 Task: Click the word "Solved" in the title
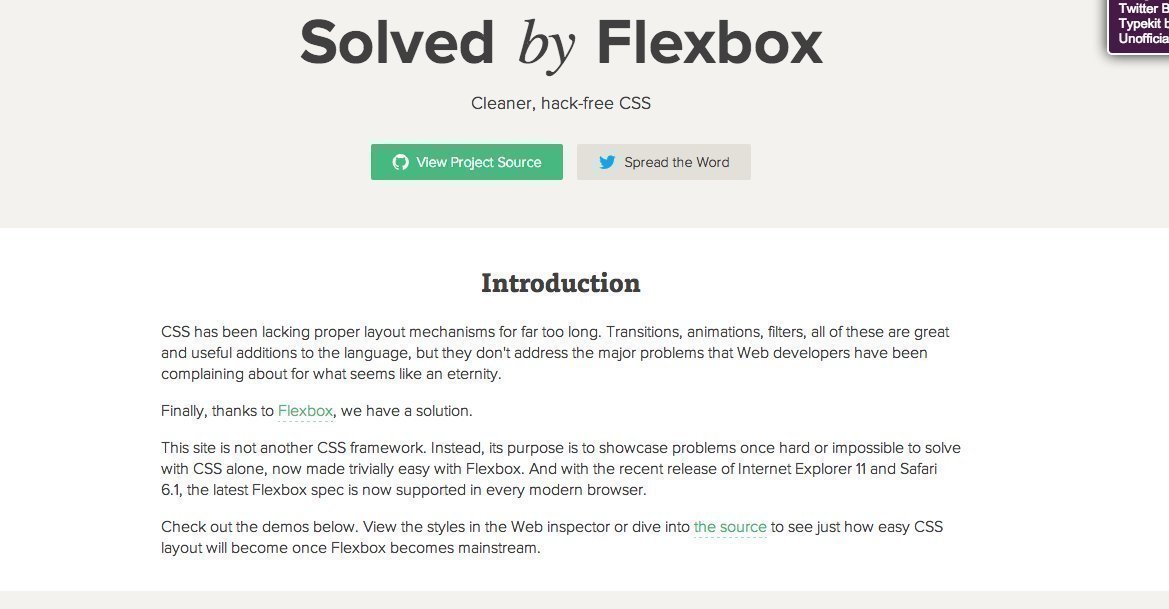397,44
